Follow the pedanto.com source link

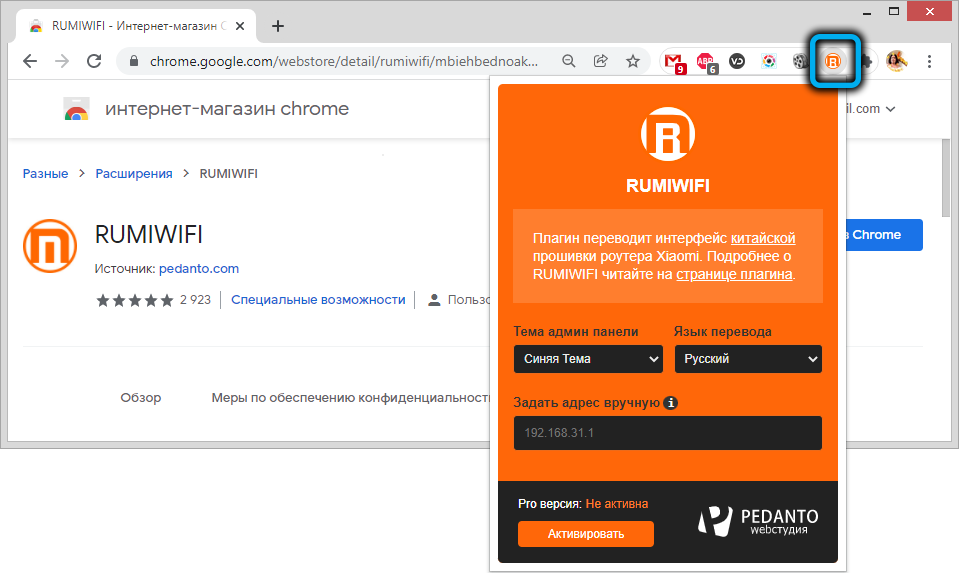point(198,269)
